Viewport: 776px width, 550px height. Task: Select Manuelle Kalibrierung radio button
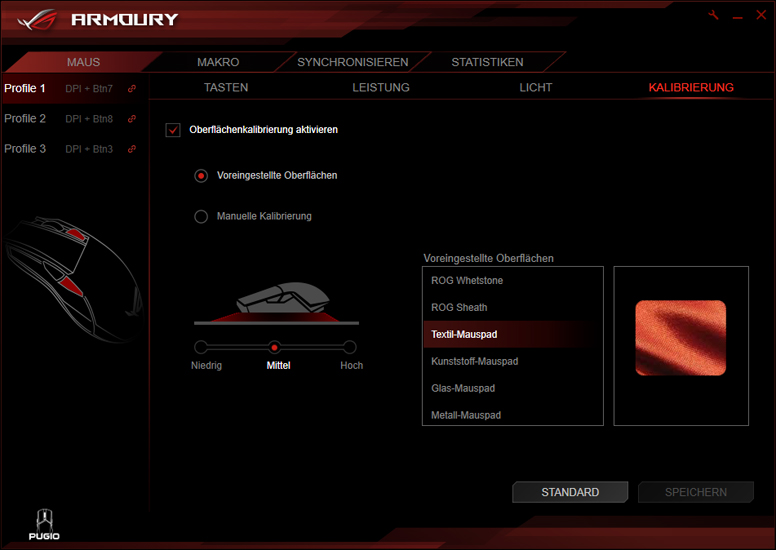(201, 217)
